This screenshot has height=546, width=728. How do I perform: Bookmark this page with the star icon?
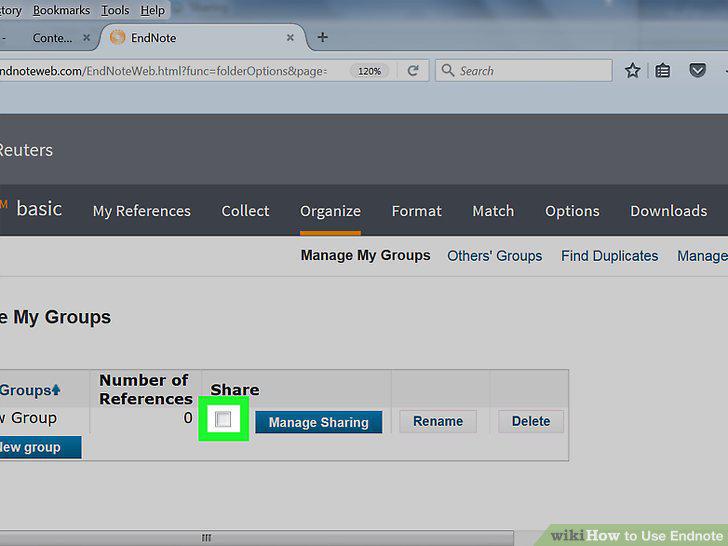[632, 71]
